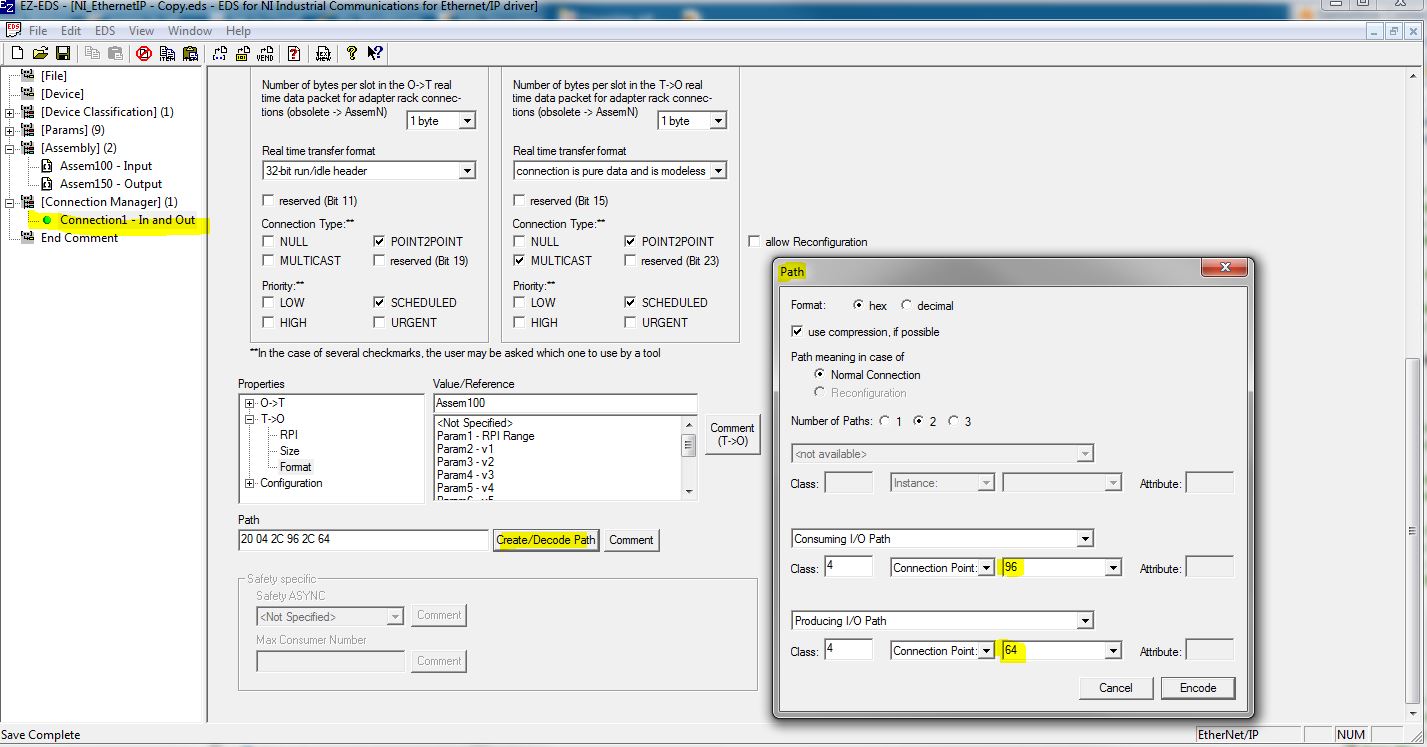Save the EDS with the floppy icon
This screenshot has height=747, width=1427.
tap(63, 53)
